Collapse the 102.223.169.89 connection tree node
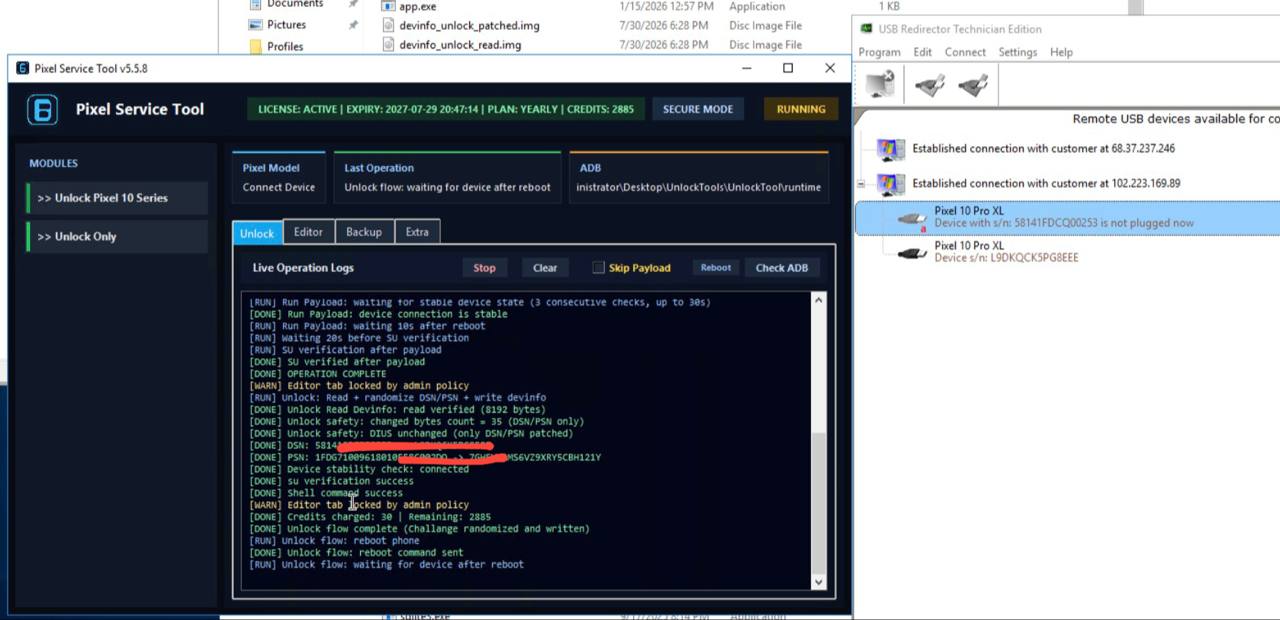 (x=861, y=184)
